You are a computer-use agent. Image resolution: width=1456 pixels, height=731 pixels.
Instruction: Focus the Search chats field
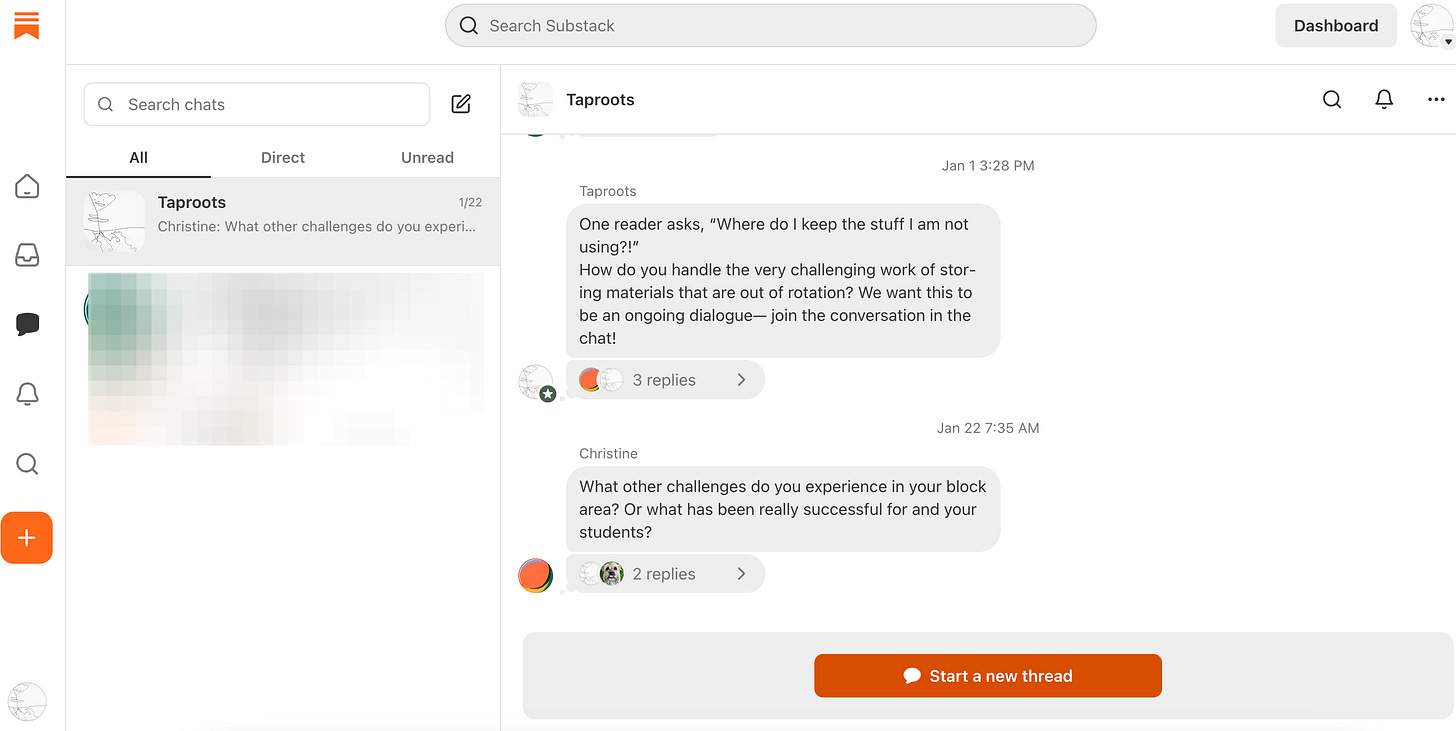click(x=257, y=104)
